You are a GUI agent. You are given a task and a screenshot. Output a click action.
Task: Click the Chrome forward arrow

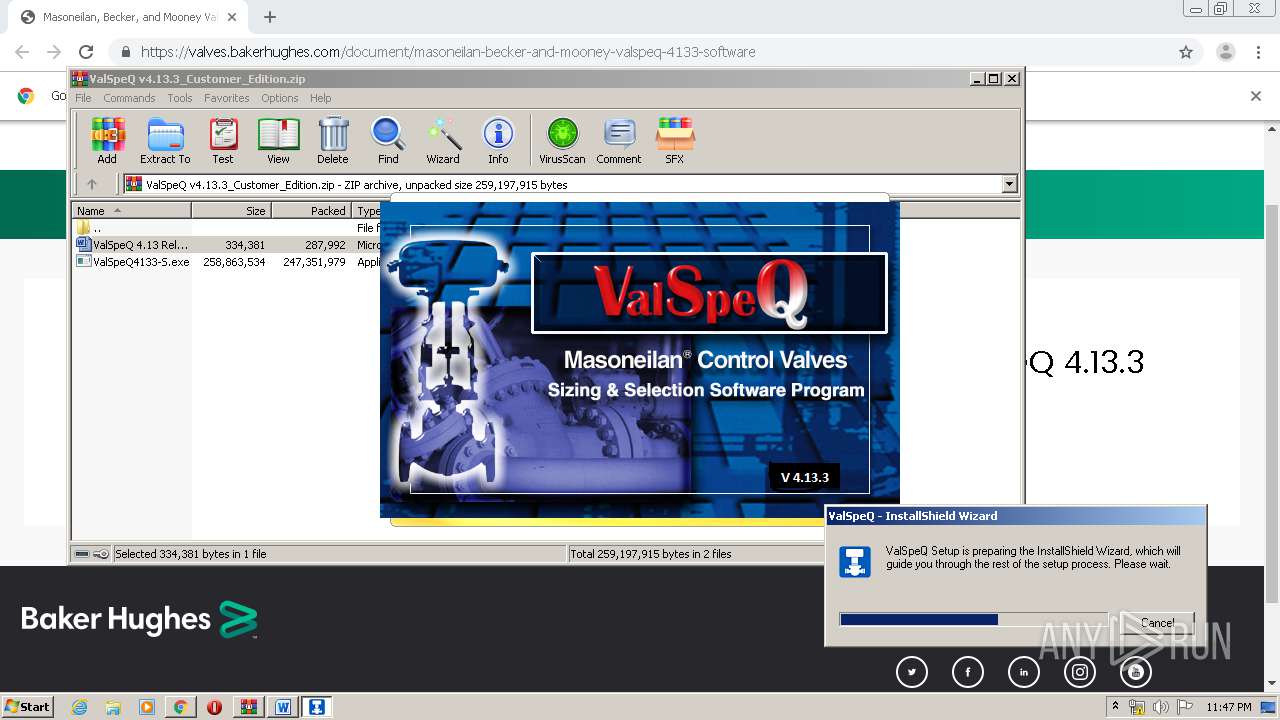[54, 52]
